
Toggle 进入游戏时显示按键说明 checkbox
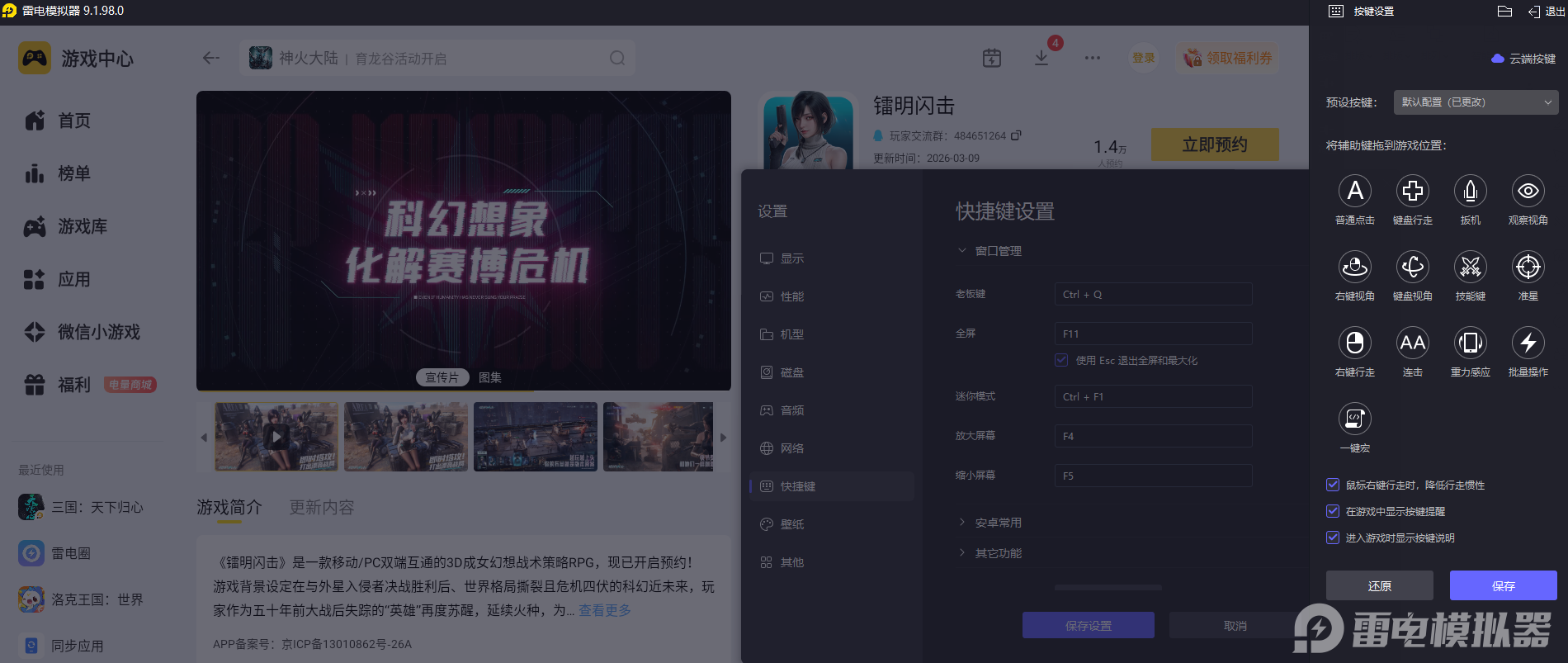tap(1332, 538)
